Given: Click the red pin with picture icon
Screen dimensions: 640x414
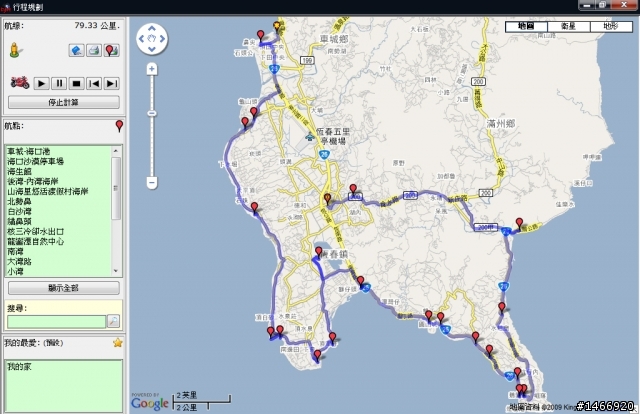Looking at the screenshot, I should pyautogui.click(x=111, y=50).
